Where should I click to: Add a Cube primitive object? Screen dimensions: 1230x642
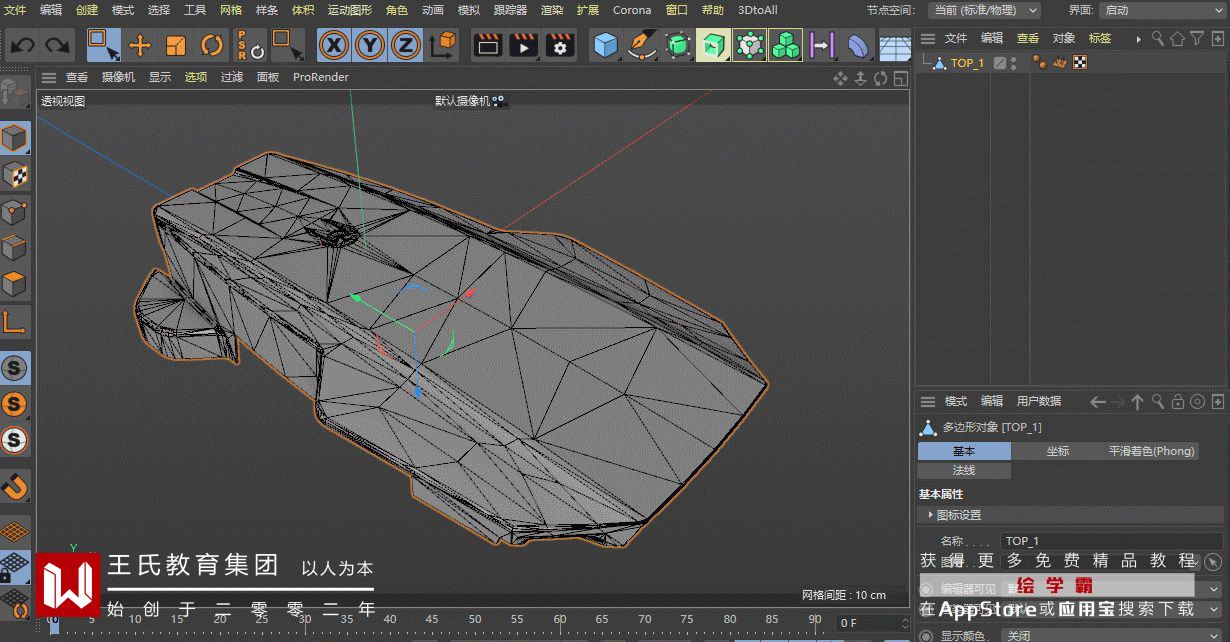point(606,45)
